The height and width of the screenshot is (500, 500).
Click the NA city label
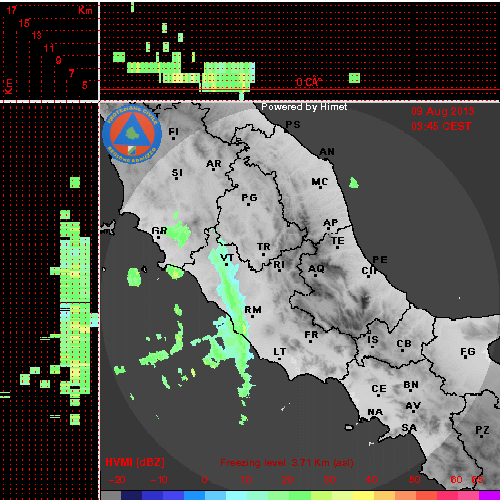click(x=375, y=412)
